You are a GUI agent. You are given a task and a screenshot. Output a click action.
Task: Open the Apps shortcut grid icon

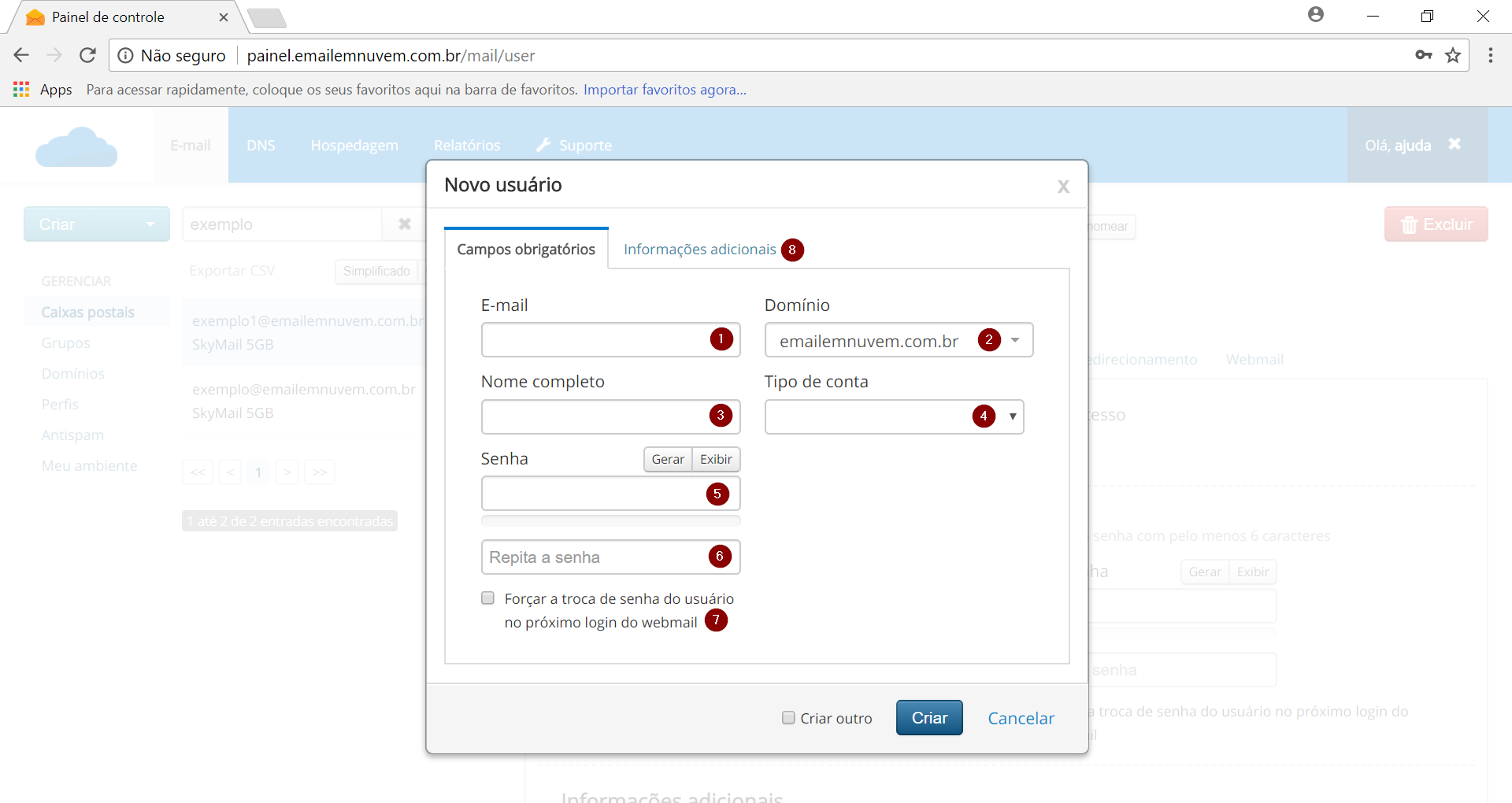pyautogui.click(x=21, y=90)
